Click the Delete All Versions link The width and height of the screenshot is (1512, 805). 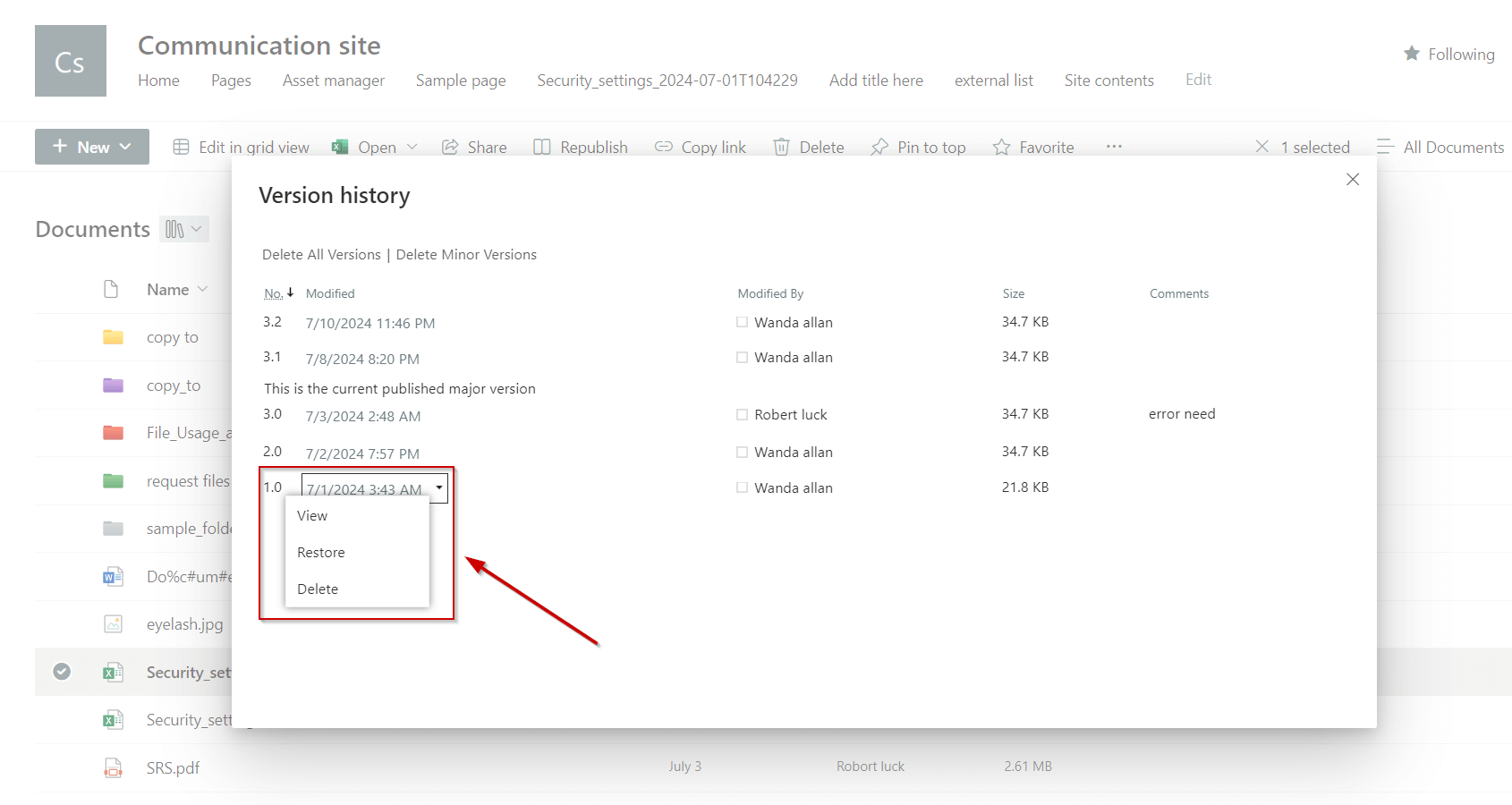(320, 254)
